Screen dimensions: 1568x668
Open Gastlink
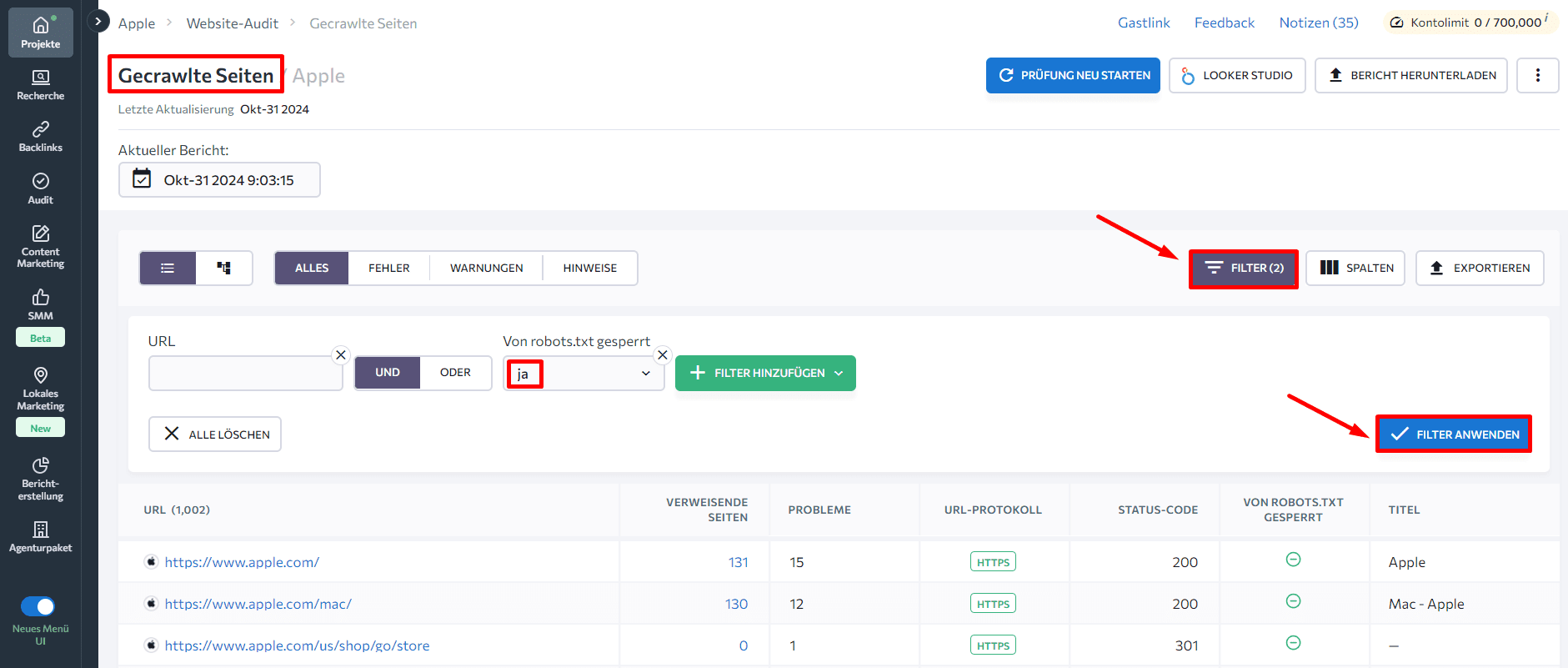[1144, 23]
